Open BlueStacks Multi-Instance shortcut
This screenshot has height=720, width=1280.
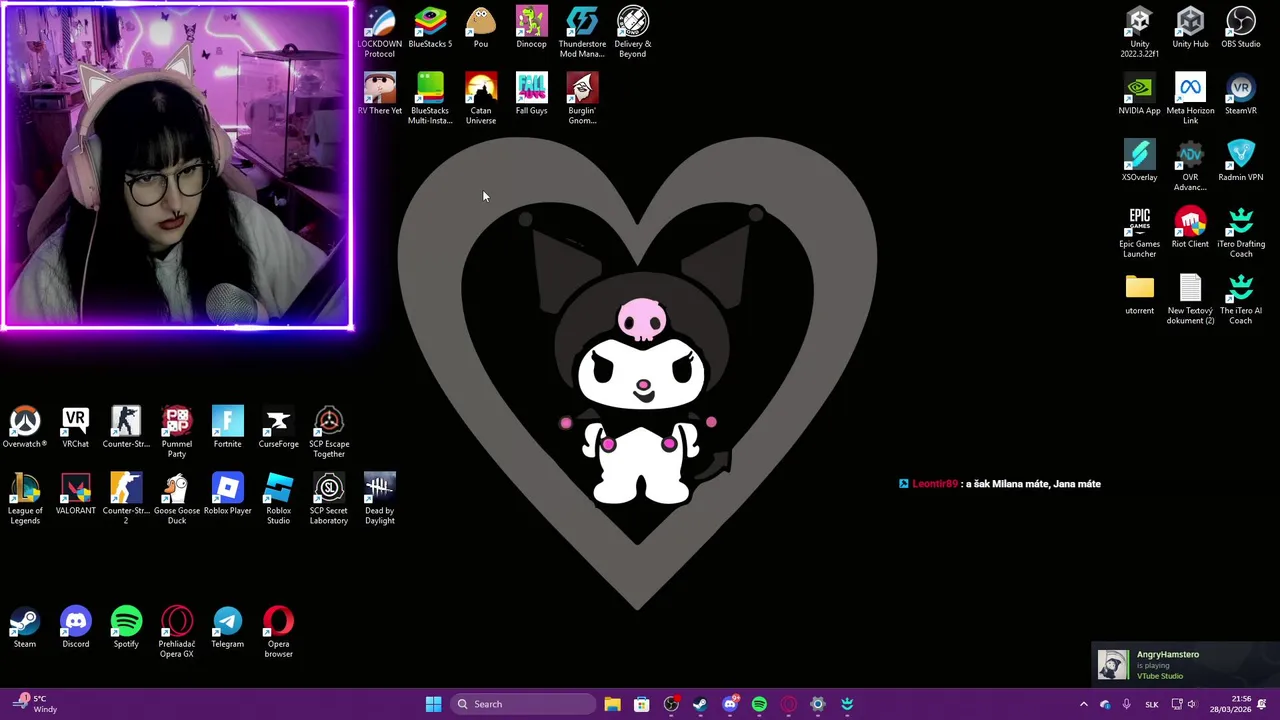pyautogui.click(x=430, y=99)
